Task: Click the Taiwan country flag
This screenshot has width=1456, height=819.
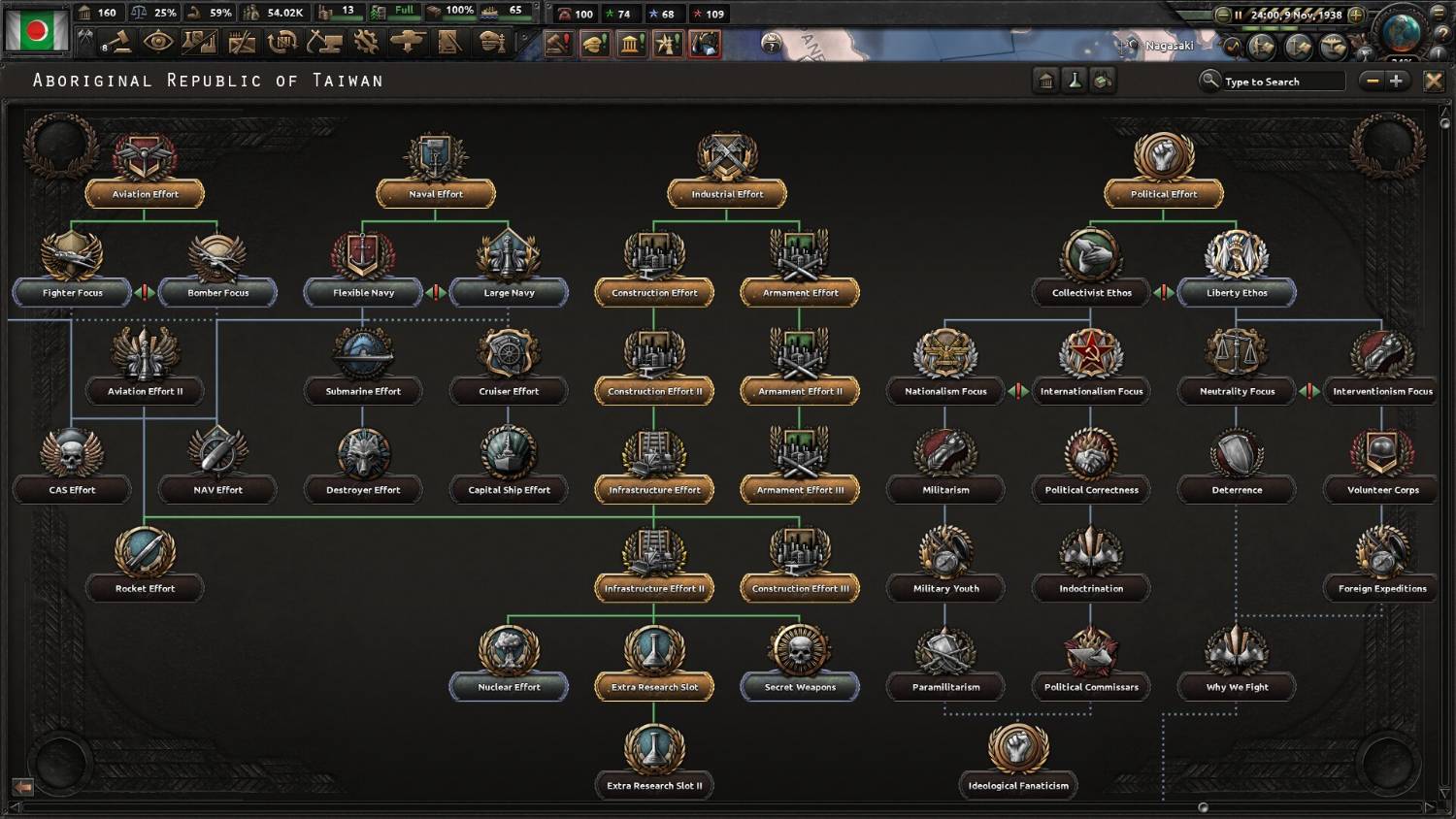Action: click(x=37, y=30)
